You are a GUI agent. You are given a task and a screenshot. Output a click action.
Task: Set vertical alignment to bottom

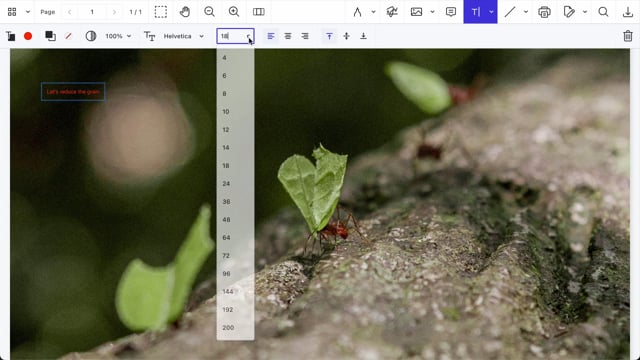363,36
